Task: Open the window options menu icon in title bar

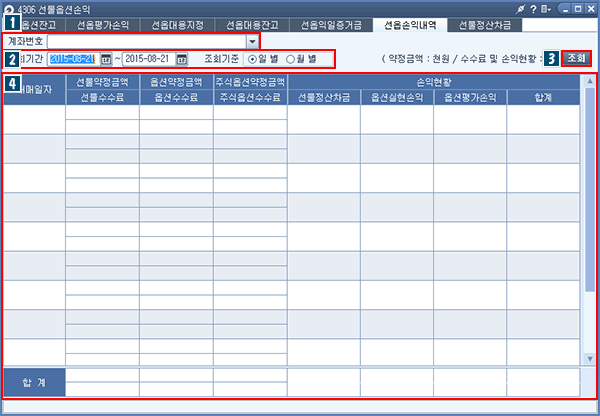Action: click(545, 8)
